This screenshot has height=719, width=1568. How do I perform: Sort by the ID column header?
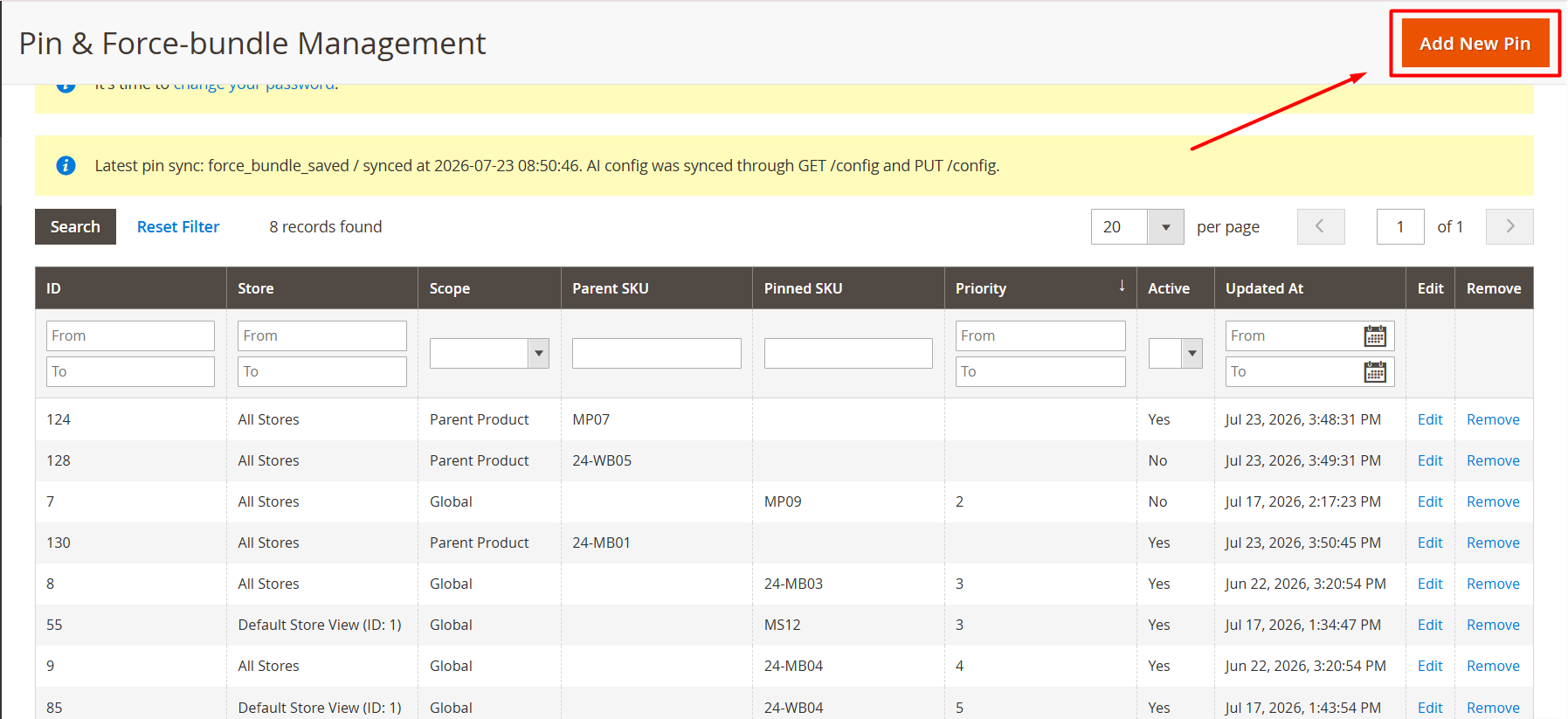tap(131, 288)
